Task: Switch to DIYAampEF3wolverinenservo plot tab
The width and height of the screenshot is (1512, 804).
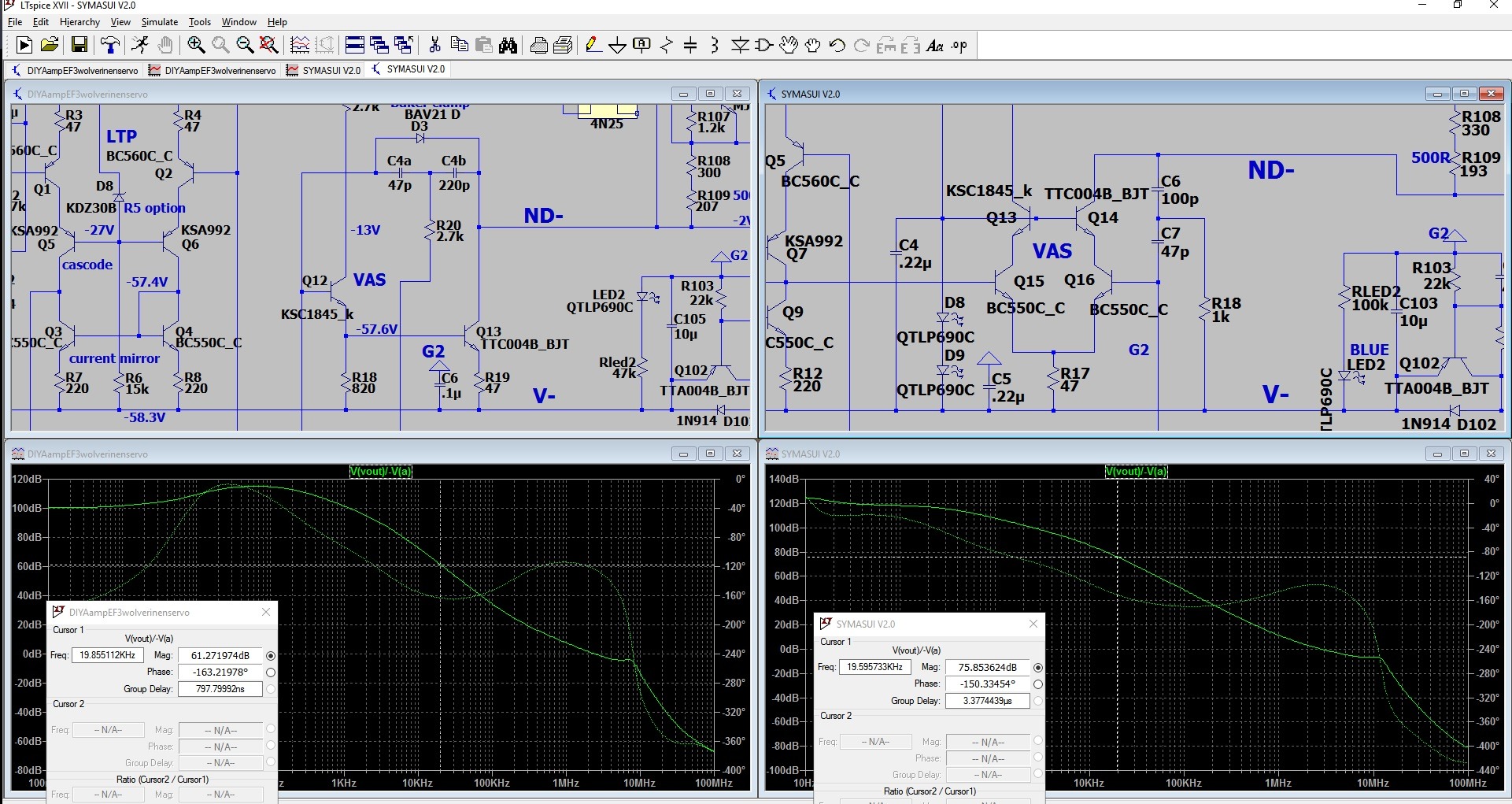Action: click(x=213, y=70)
